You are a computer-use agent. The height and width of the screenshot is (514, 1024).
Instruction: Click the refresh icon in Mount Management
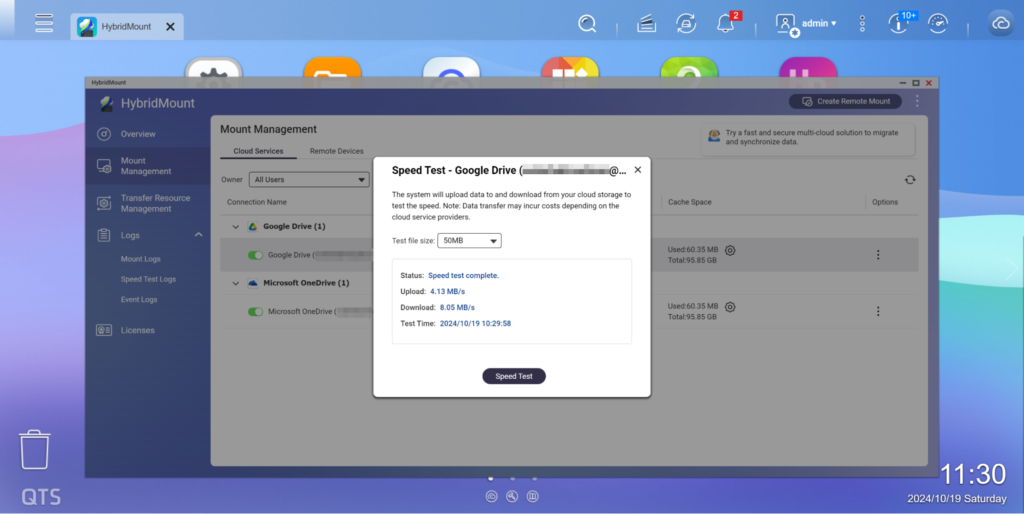pos(909,180)
